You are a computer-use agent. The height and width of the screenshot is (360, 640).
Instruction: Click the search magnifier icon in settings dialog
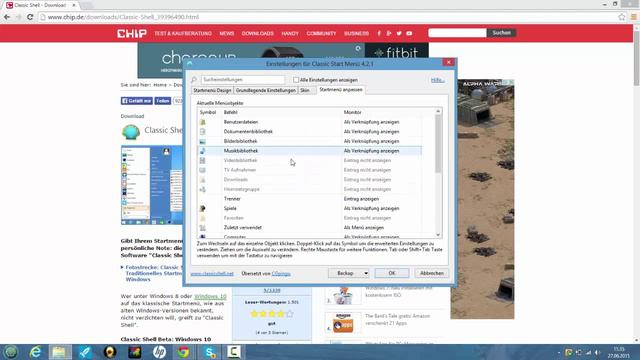click(x=194, y=80)
